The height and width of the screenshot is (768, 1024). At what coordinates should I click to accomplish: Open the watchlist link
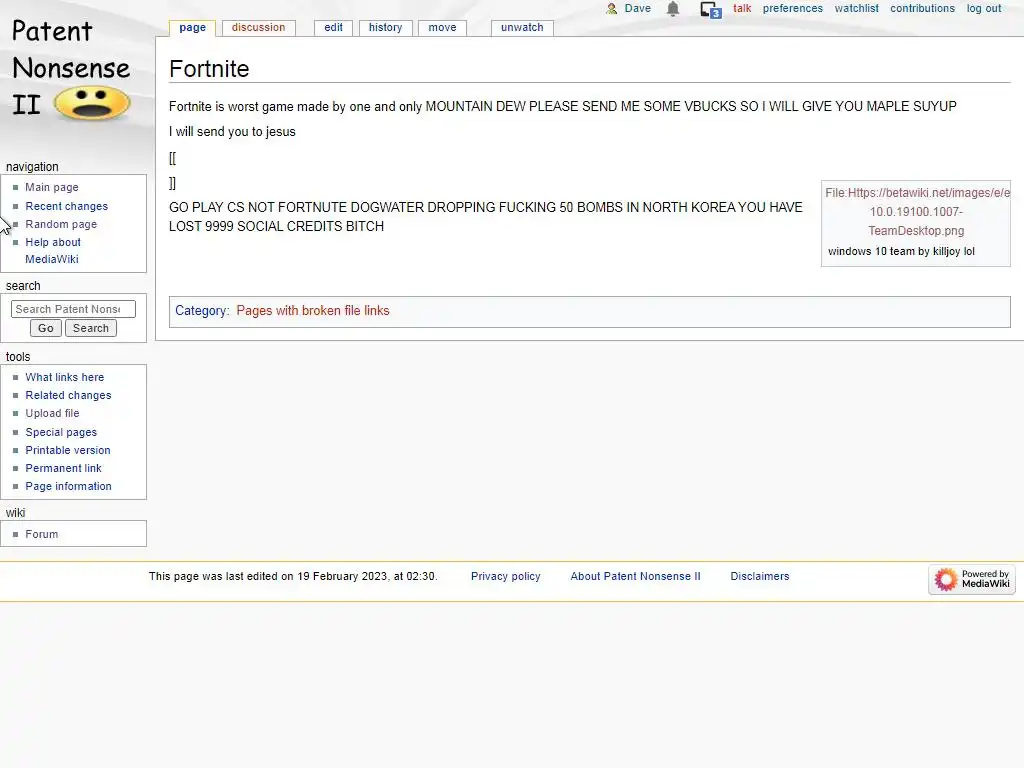pyautogui.click(x=856, y=8)
